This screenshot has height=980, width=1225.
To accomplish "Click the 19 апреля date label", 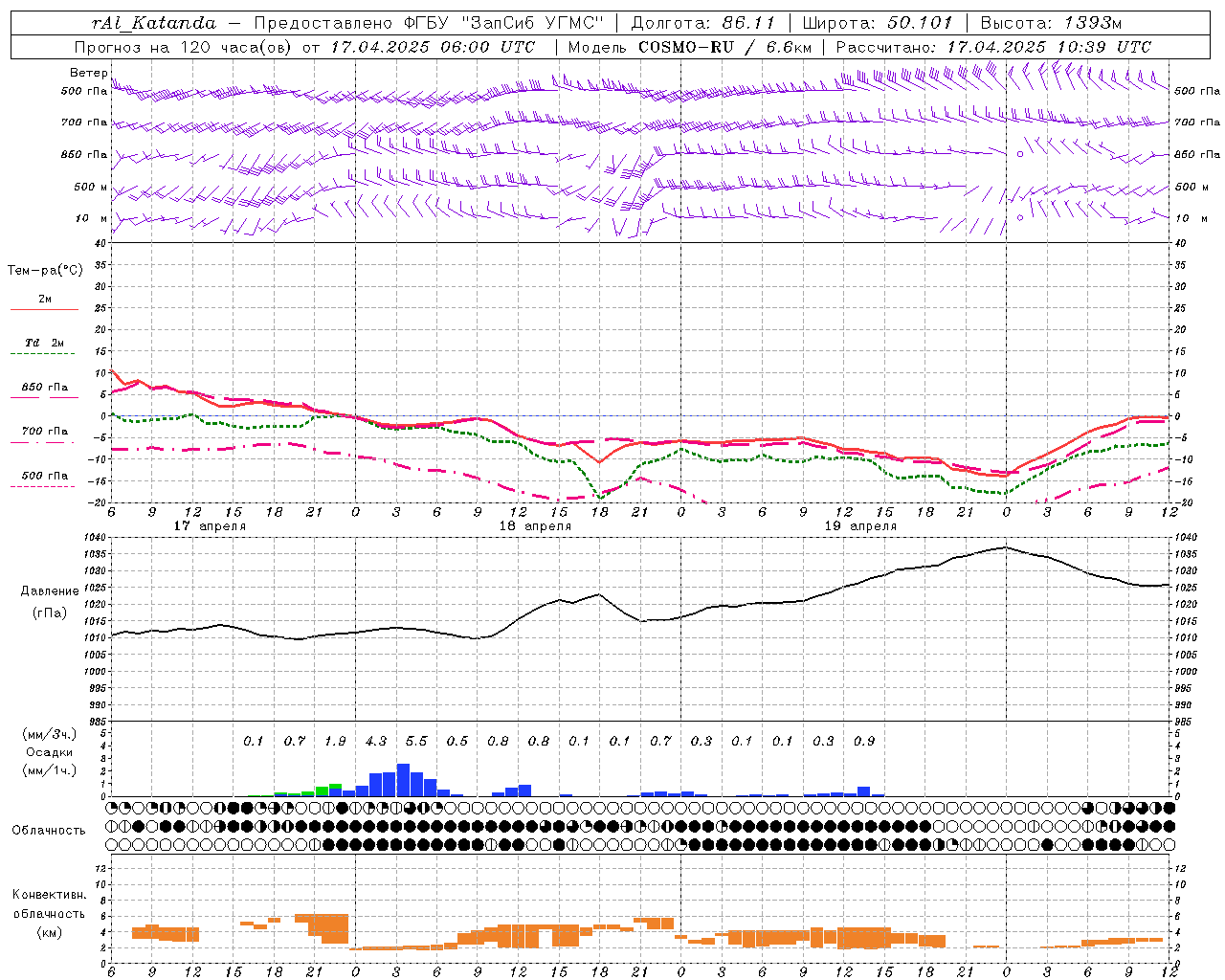I will (x=860, y=526).
